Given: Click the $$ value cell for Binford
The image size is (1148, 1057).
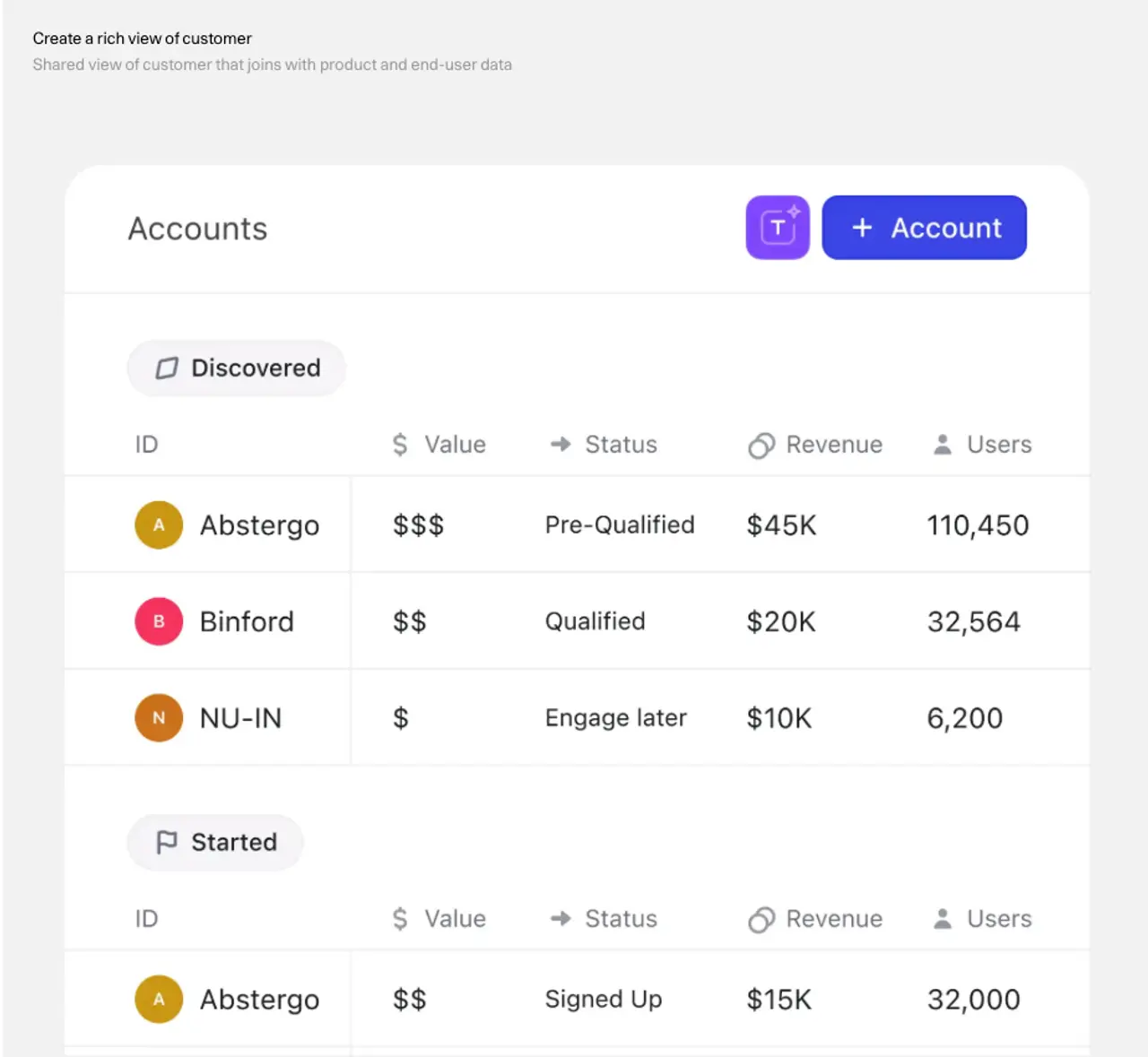Looking at the screenshot, I should point(409,621).
